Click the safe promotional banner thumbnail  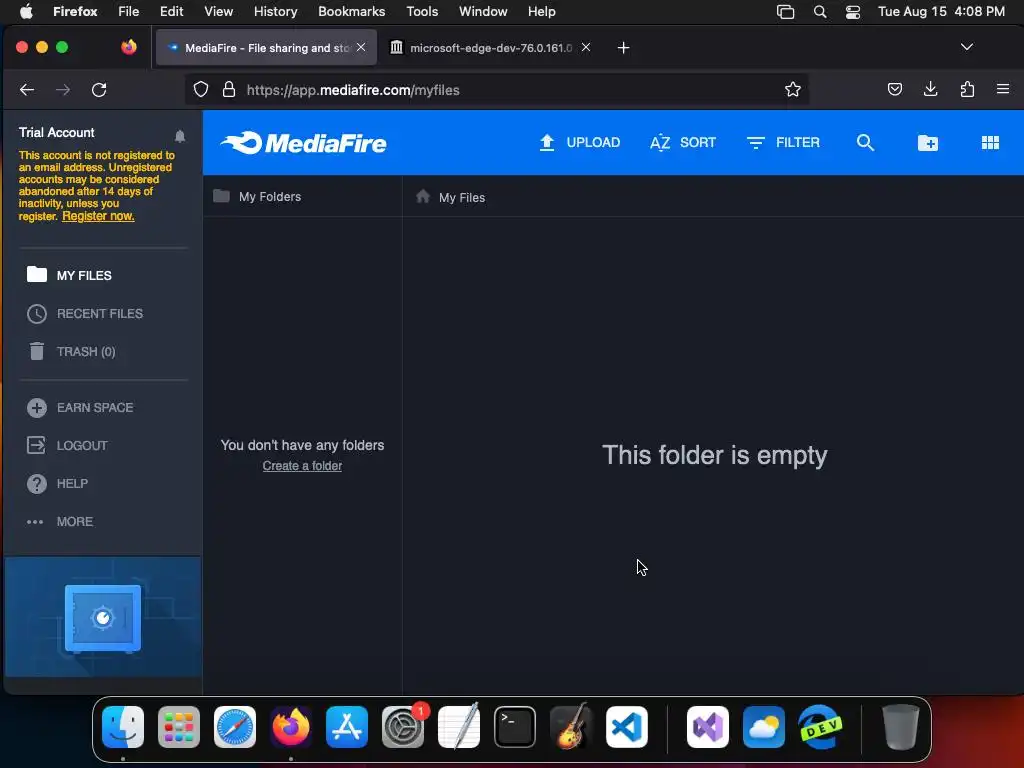(x=103, y=618)
